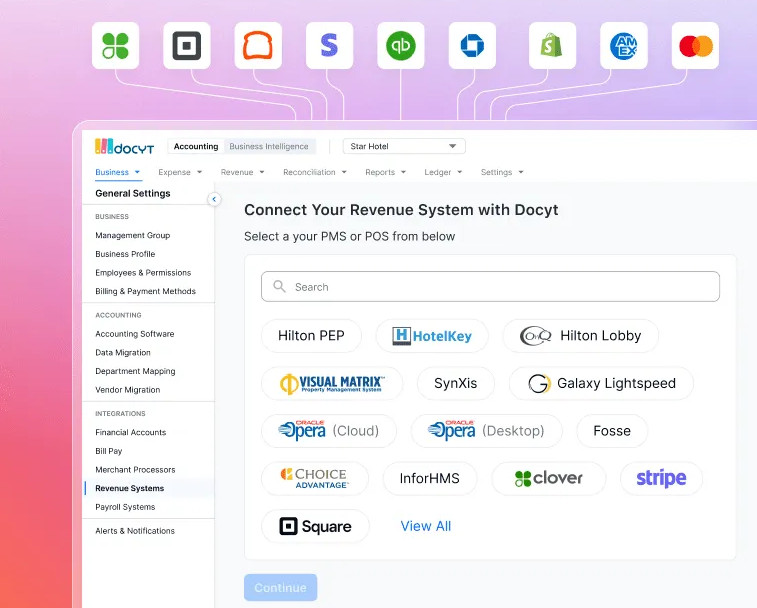Image resolution: width=757 pixels, height=608 pixels.
Task: Click the Mastercard icon tile
Action: pyautogui.click(x=695, y=46)
